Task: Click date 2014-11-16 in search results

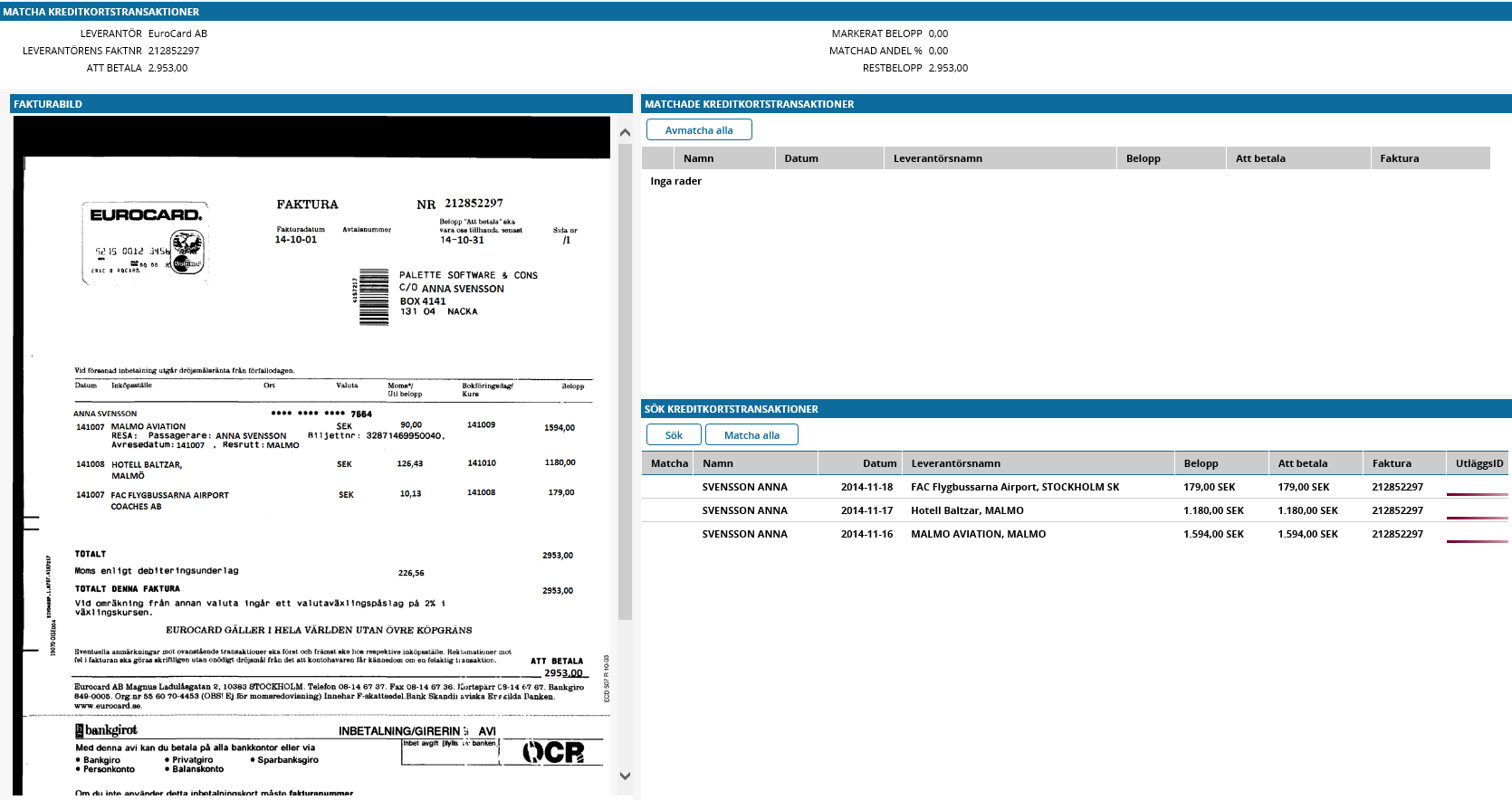Action: tap(866, 534)
